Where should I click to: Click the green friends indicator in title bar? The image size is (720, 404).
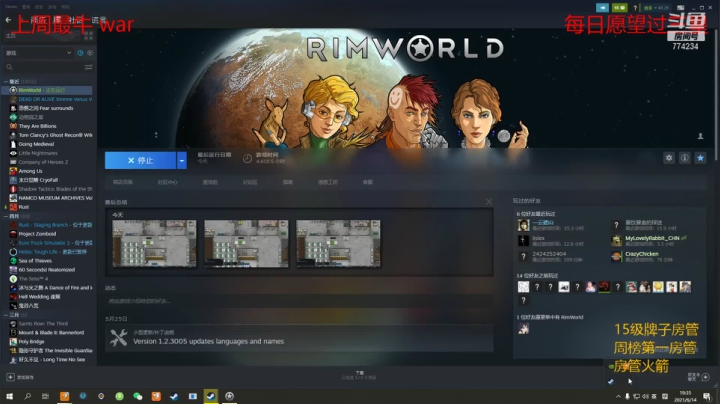coord(619,8)
